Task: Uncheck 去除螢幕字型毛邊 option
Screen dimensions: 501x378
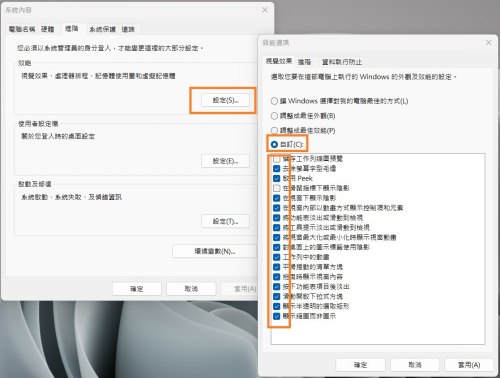Action: tap(276, 169)
